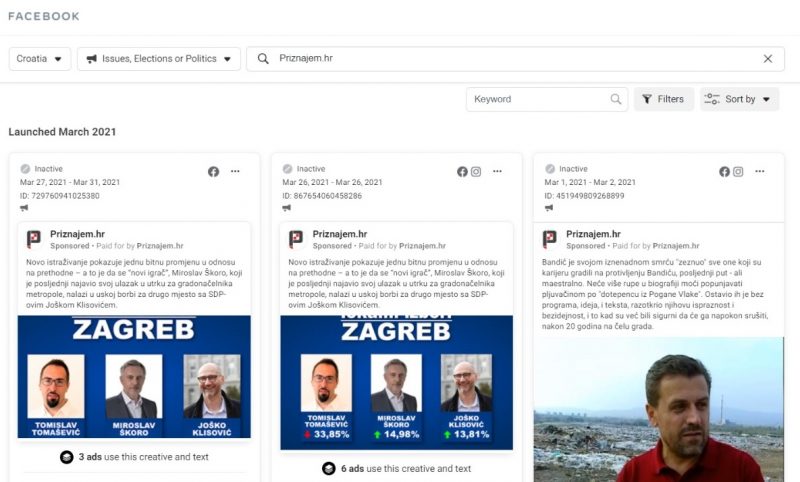Open more options on ad ID 729760941025380
800x482 pixels.
[235, 171]
